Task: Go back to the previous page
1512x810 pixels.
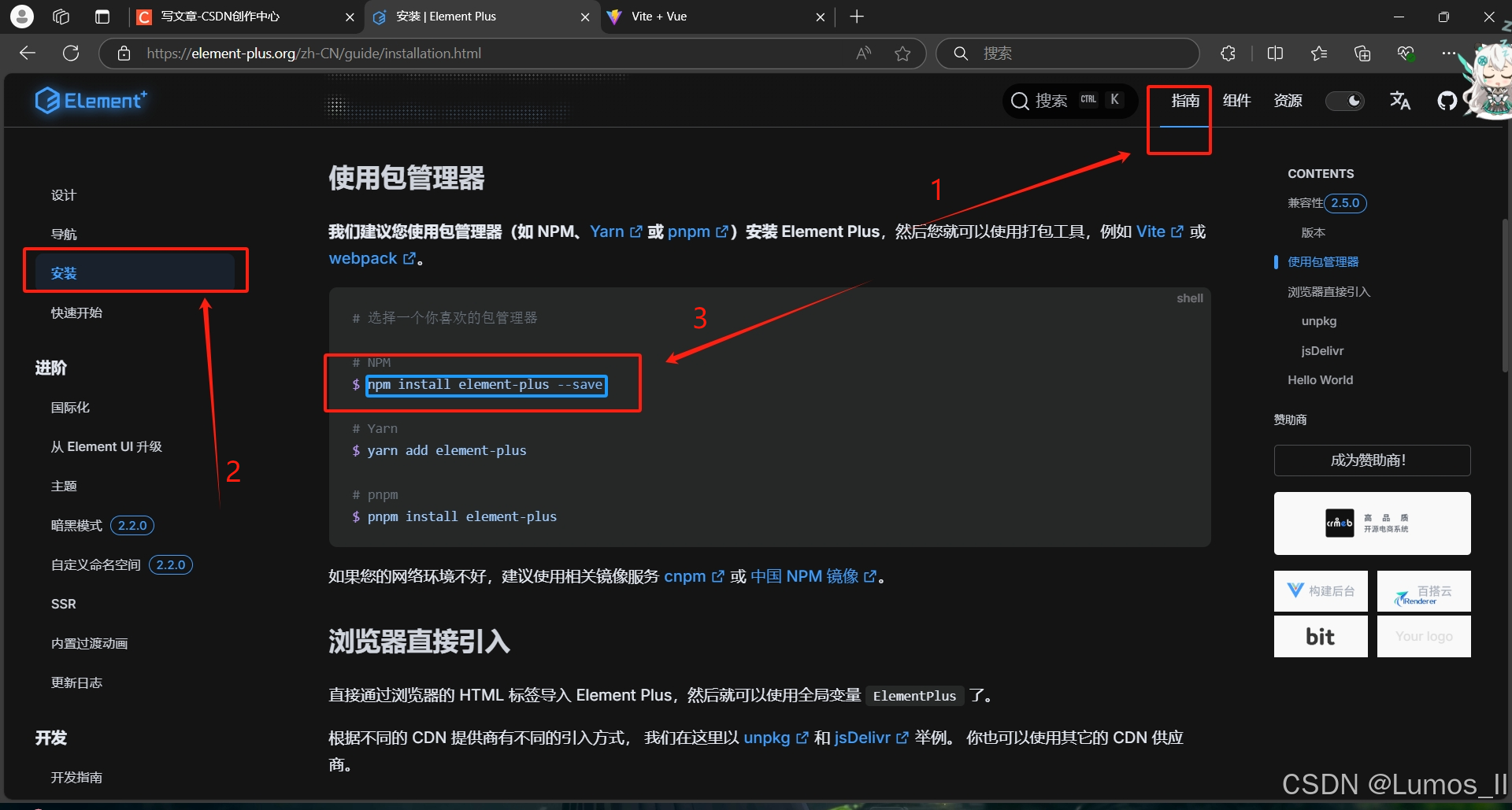Action: (28, 53)
